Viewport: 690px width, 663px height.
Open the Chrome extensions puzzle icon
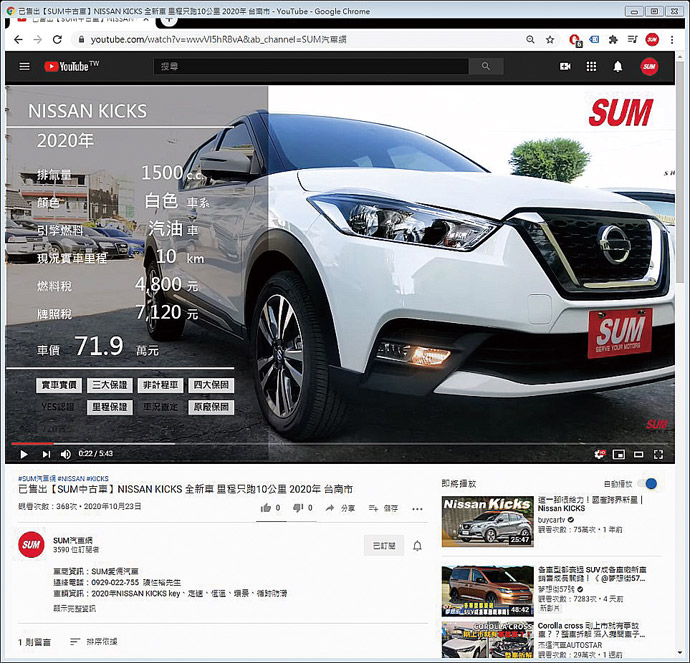tap(613, 40)
